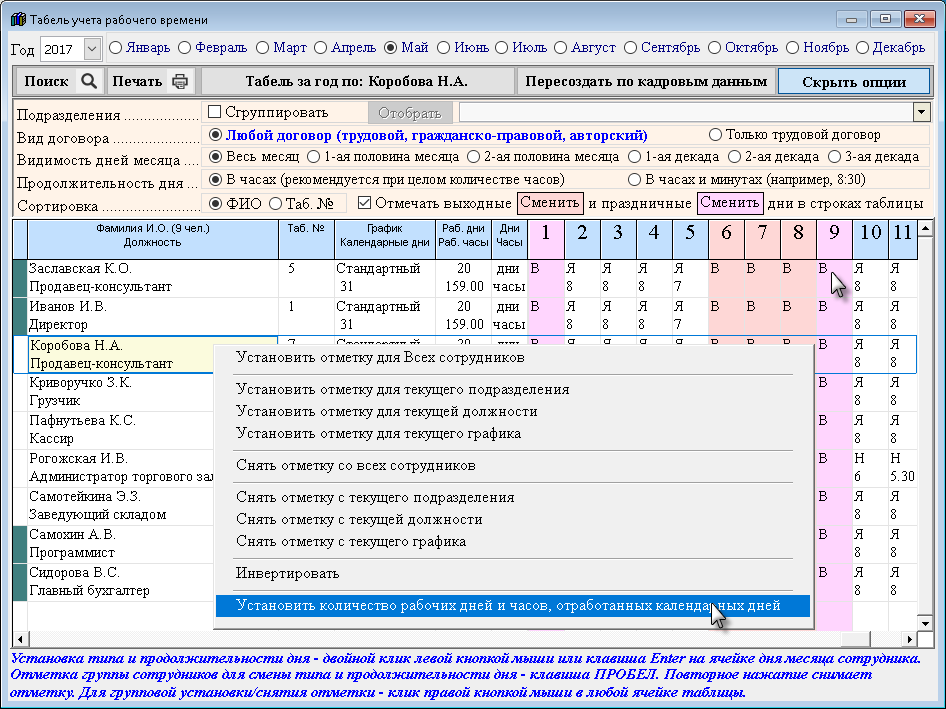Choose Снять отметку с текущего графика
This screenshot has height=709, width=946.
(512, 541)
